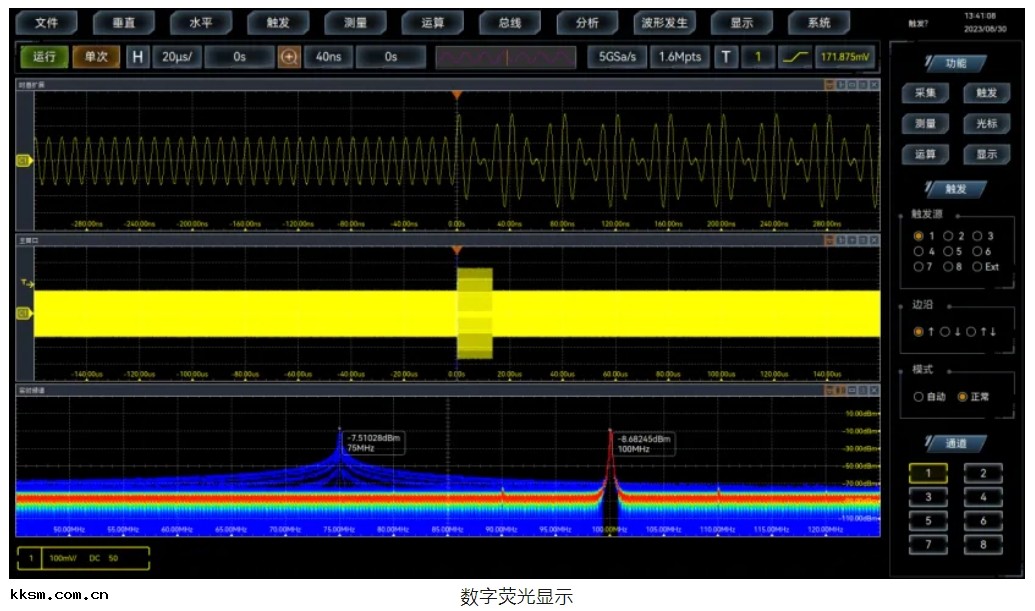The image size is (1035, 611).
Task: Click the 171.875mV trigger level field
Action: point(845,57)
